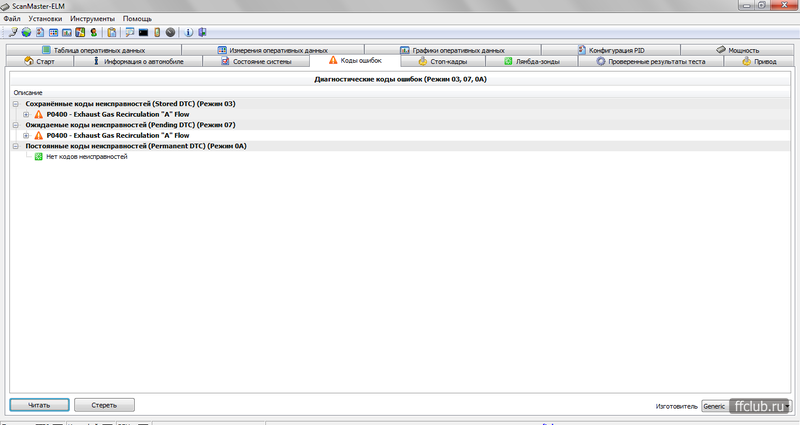Click the data table grid toolbar icon

coord(53,32)
